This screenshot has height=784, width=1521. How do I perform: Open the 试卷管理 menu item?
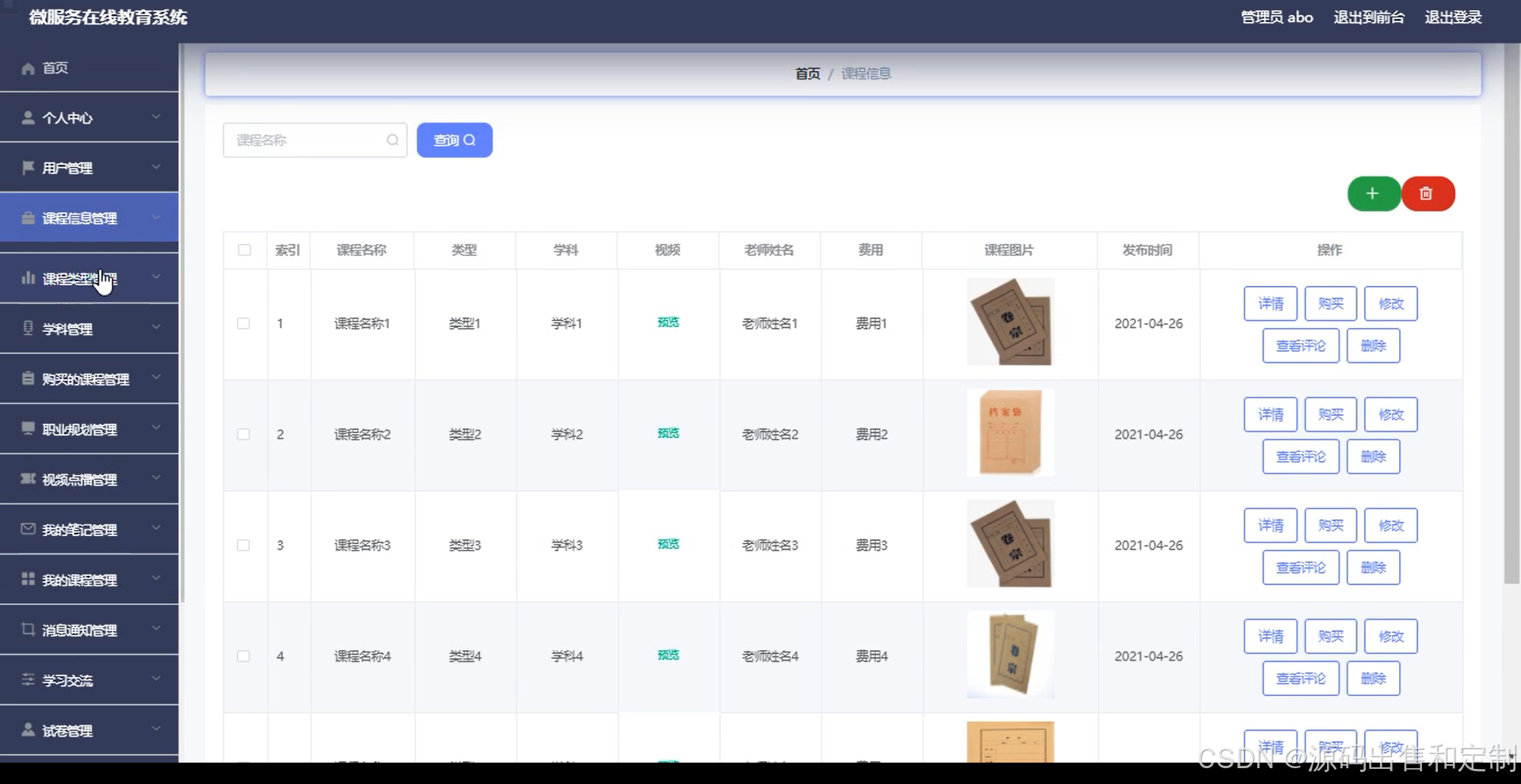(89, 729)
